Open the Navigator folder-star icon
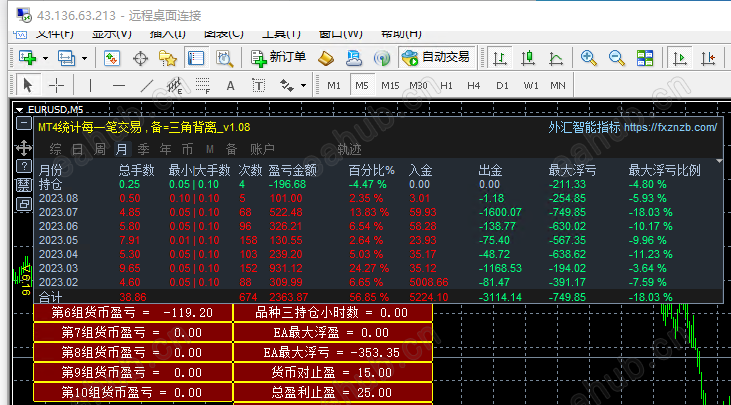The image size is (731, 405). tap(167, 58)
